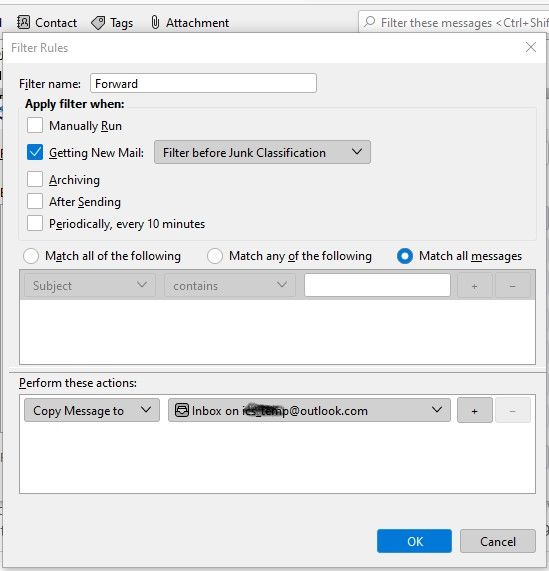Select Match any of the following
The width and height of the screenshot is (549, 571).
tap(215, 256)
